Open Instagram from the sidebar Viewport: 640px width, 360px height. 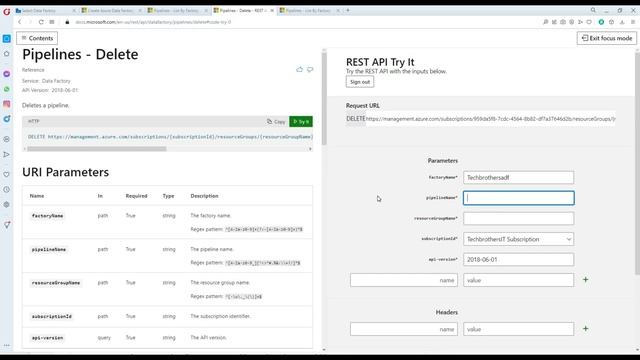point(7,104)
